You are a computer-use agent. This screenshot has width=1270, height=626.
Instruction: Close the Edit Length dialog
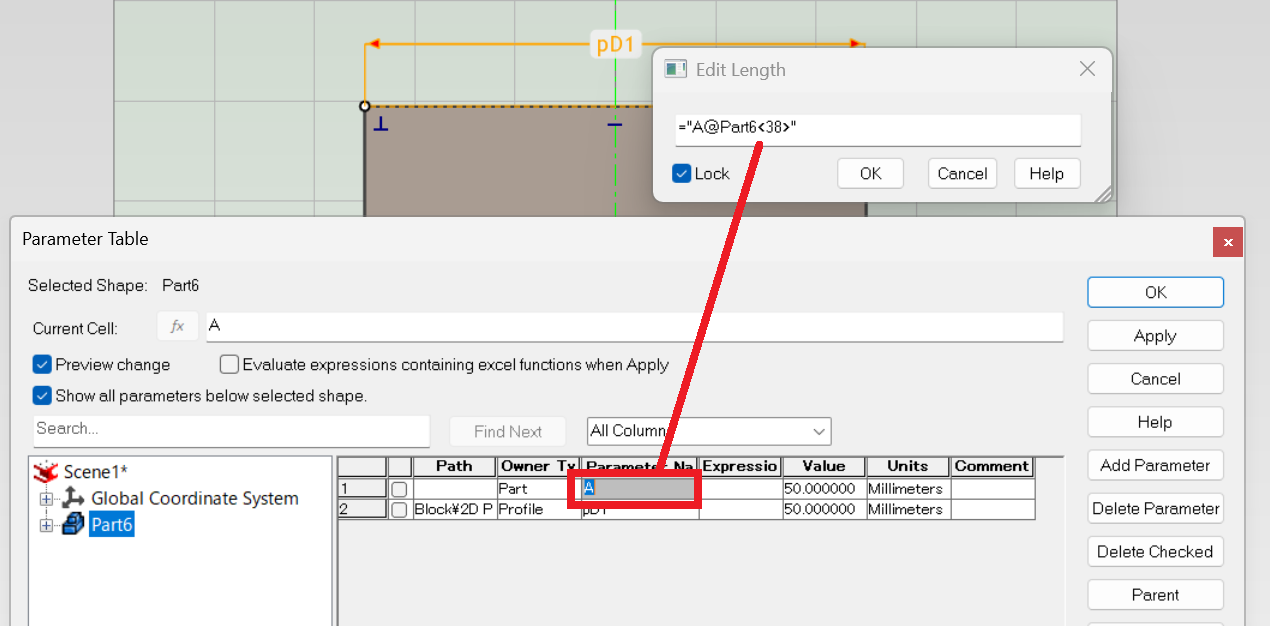tap(1088, 70)
